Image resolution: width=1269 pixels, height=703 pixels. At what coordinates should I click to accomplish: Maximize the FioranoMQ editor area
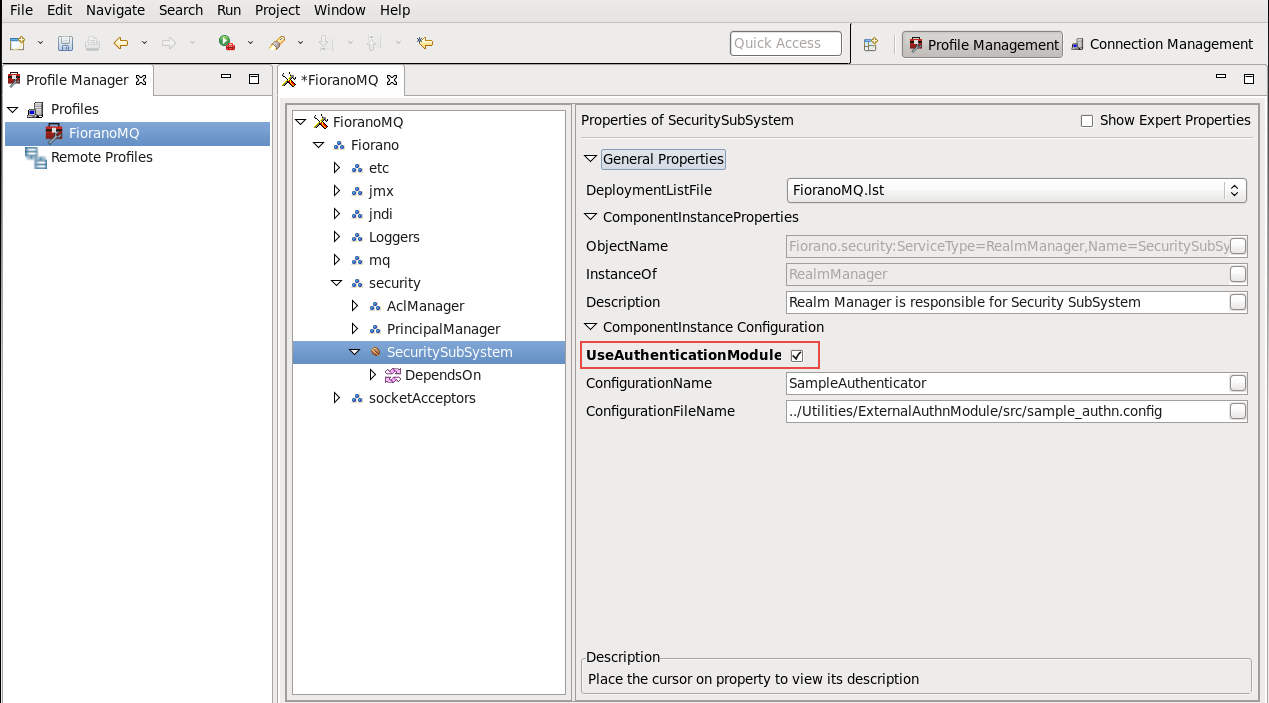(1249, 78)
